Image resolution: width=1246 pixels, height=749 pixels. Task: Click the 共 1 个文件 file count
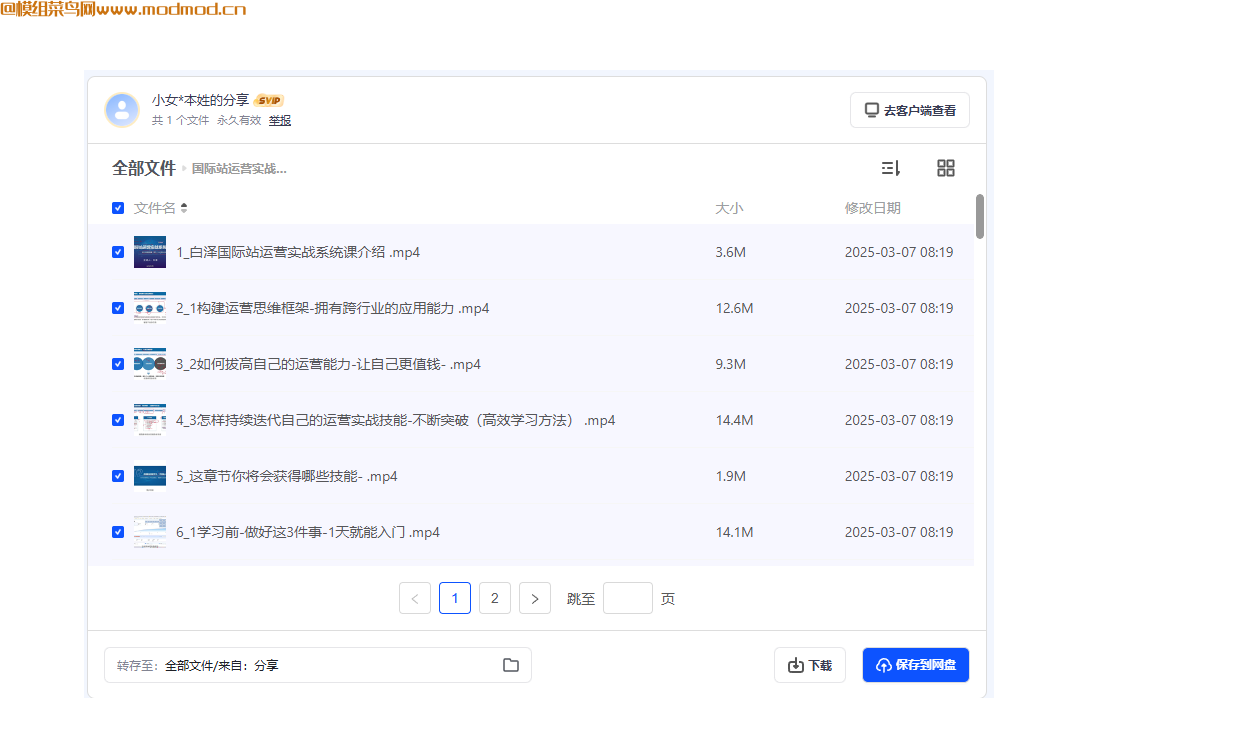tap(181, 120)
